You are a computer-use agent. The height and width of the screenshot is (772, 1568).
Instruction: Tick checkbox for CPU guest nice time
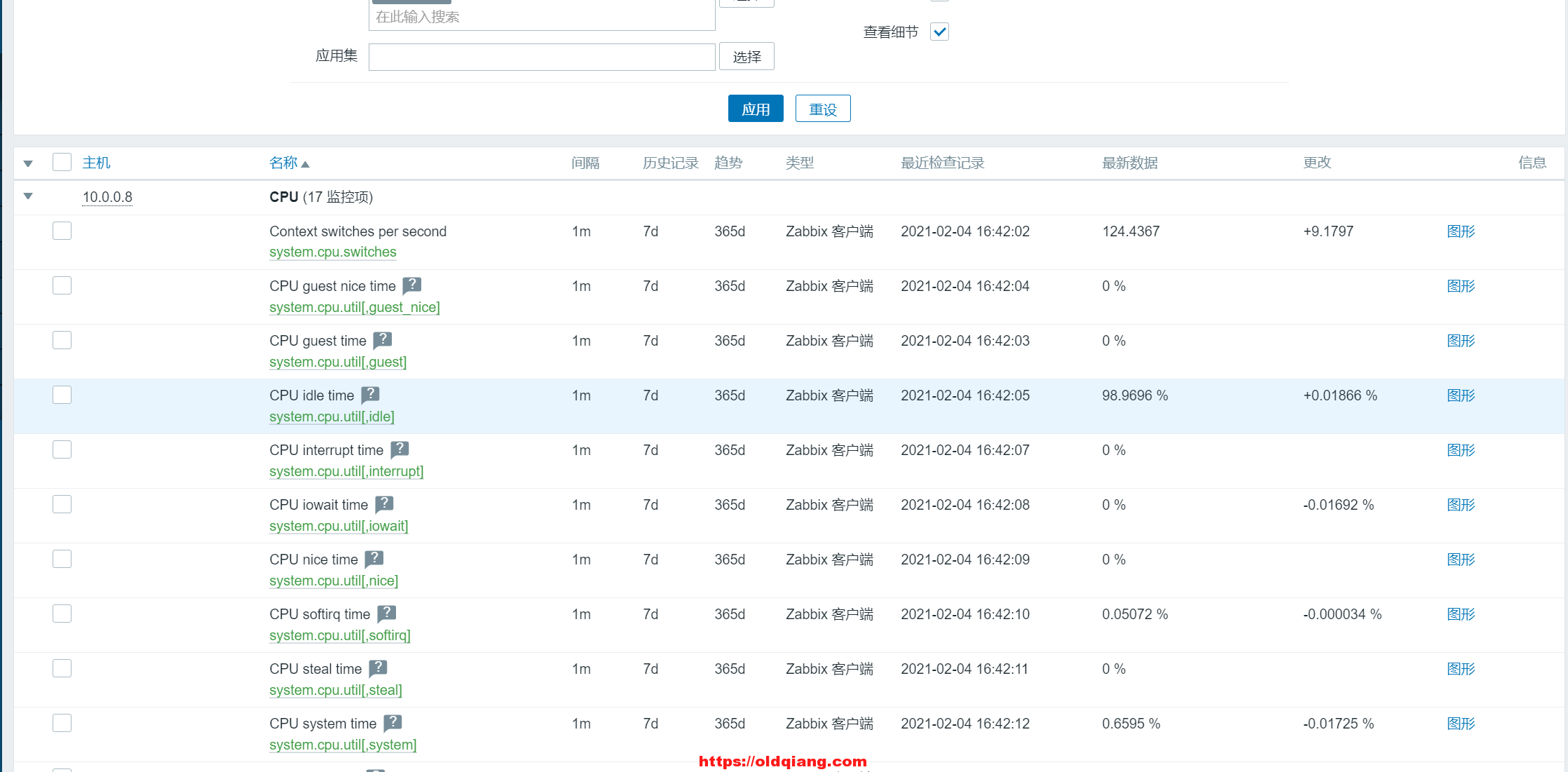tap(62, 285)
